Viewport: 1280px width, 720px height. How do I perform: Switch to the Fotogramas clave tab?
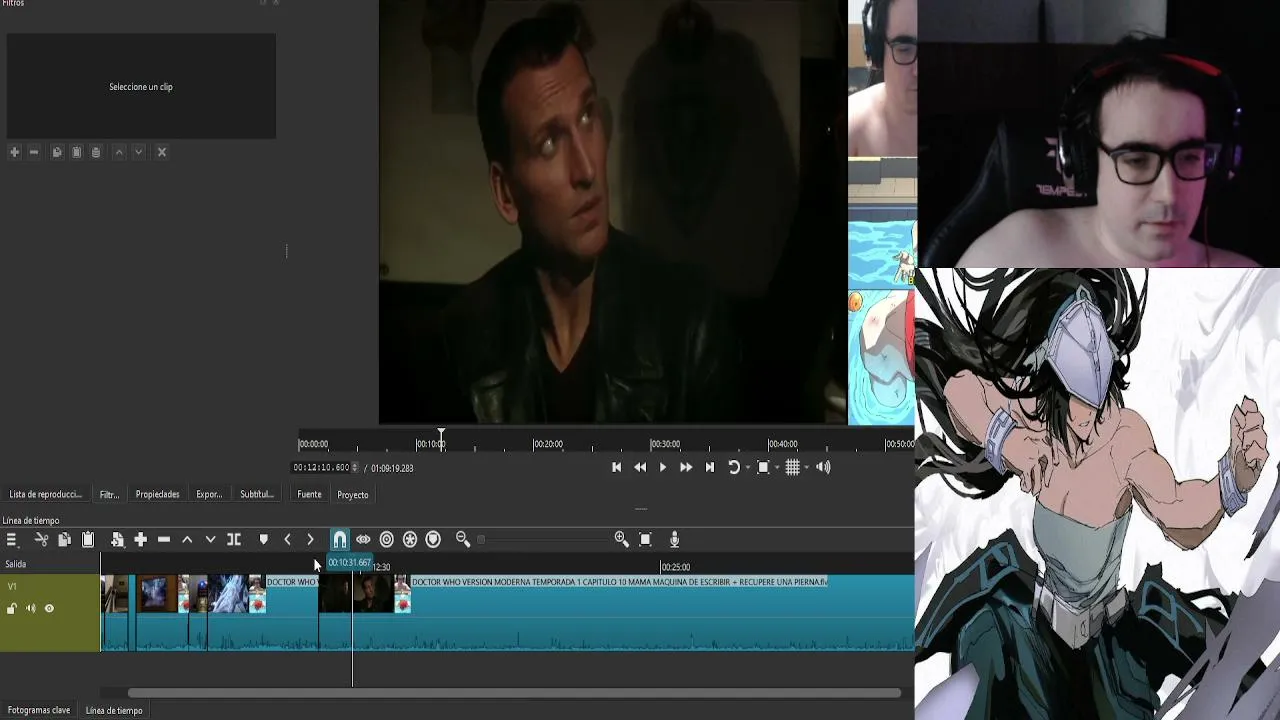(39, 710)
